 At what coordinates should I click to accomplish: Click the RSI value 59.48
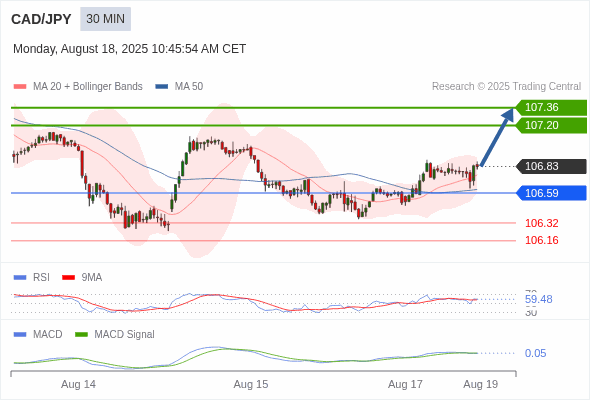(538, 300)
